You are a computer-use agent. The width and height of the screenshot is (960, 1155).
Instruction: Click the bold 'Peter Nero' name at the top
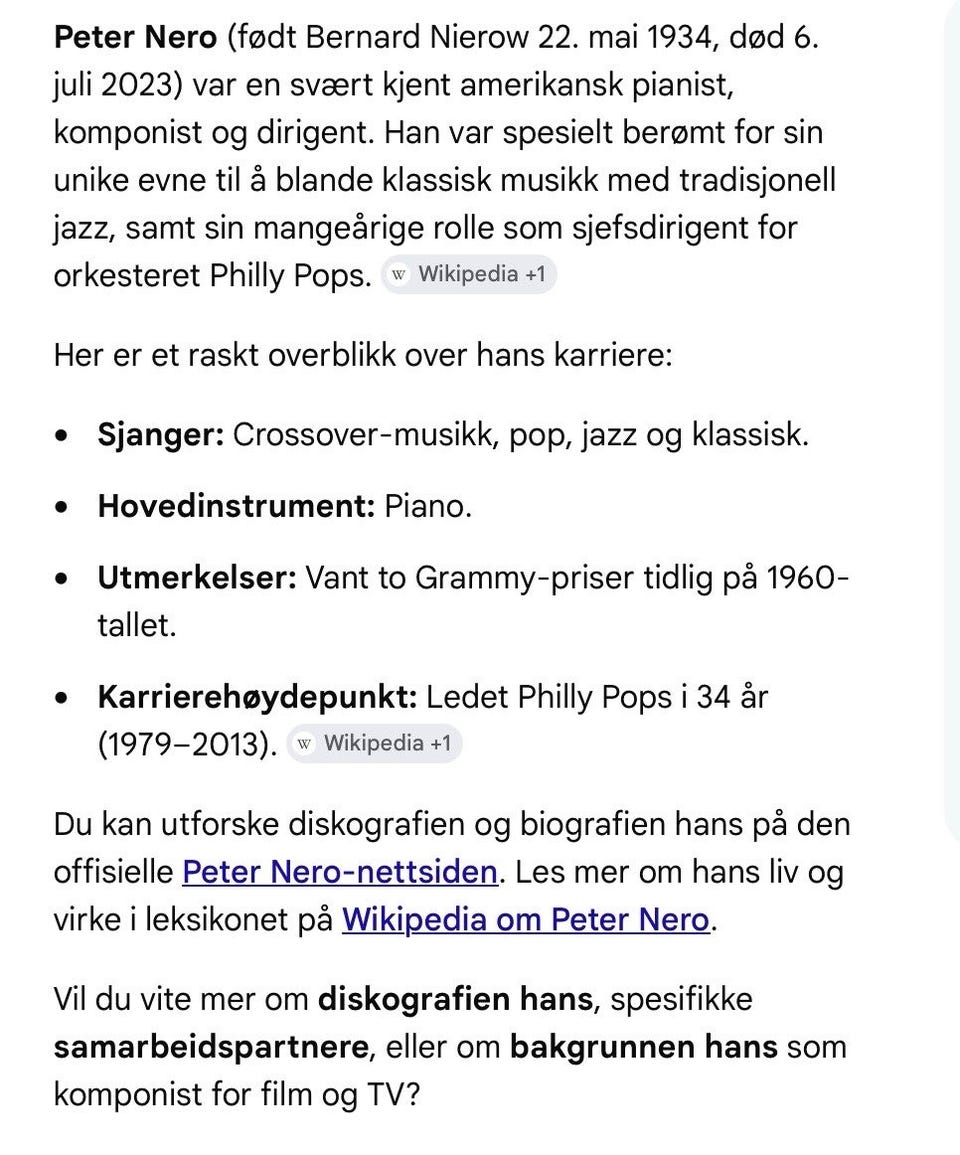(136, 37)
